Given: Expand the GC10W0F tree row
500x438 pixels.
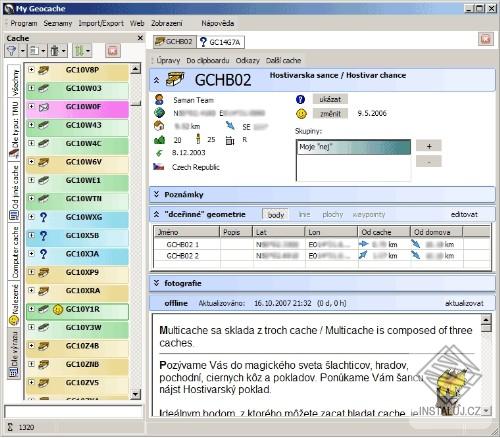Looking at the screenshot, I should [31, 107].
